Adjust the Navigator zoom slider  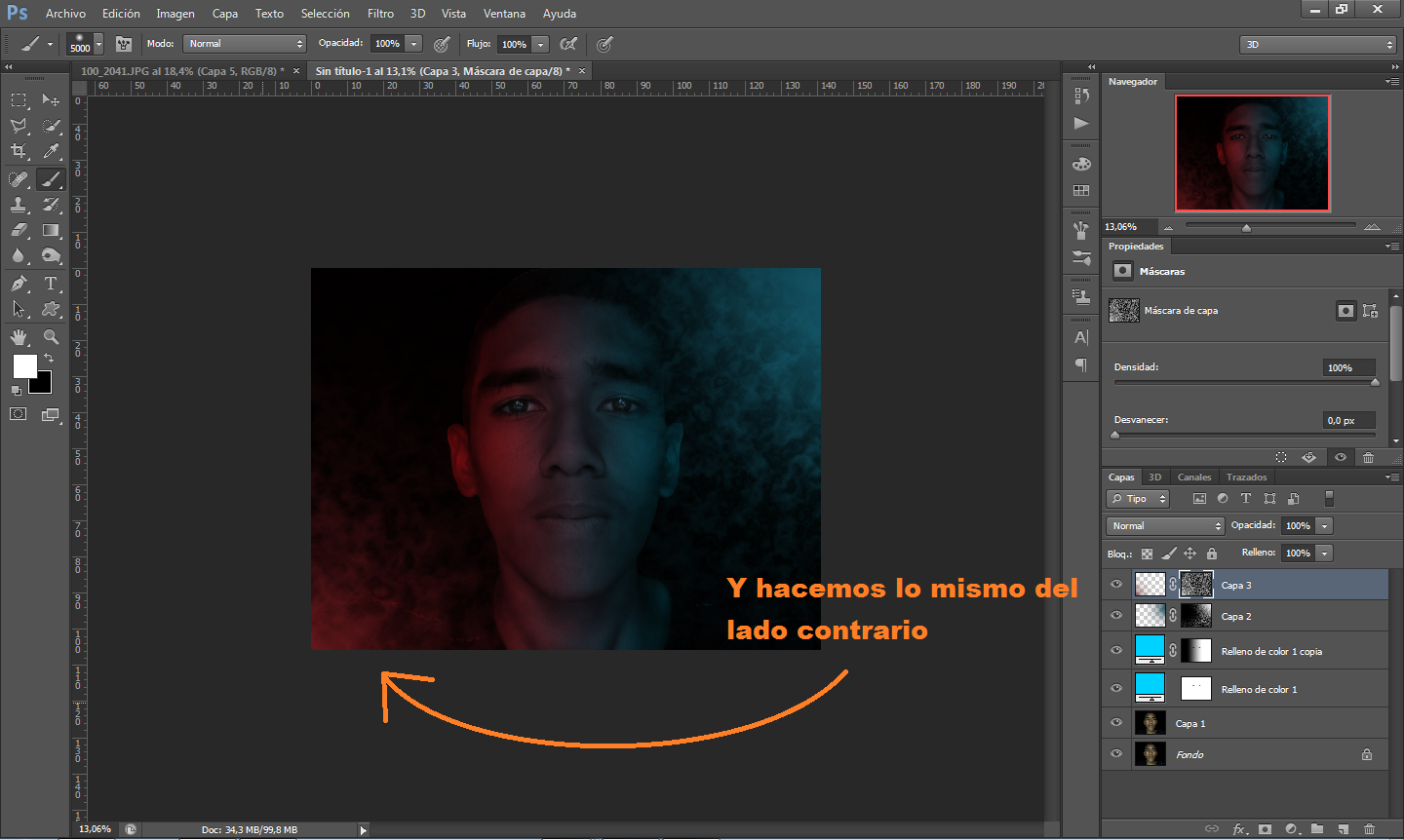[1246, 227]
